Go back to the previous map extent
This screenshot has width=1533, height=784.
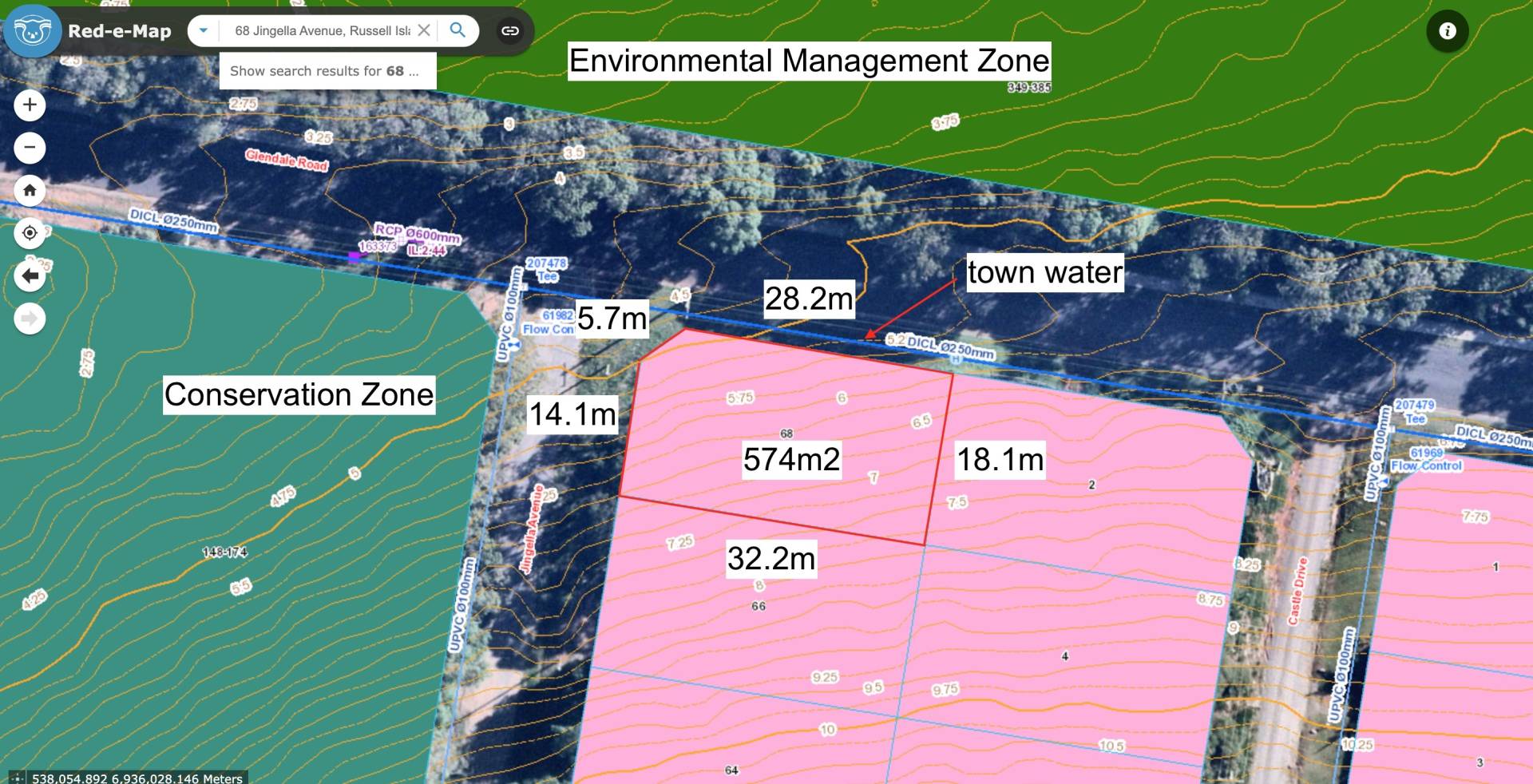[x=30, y=276]
